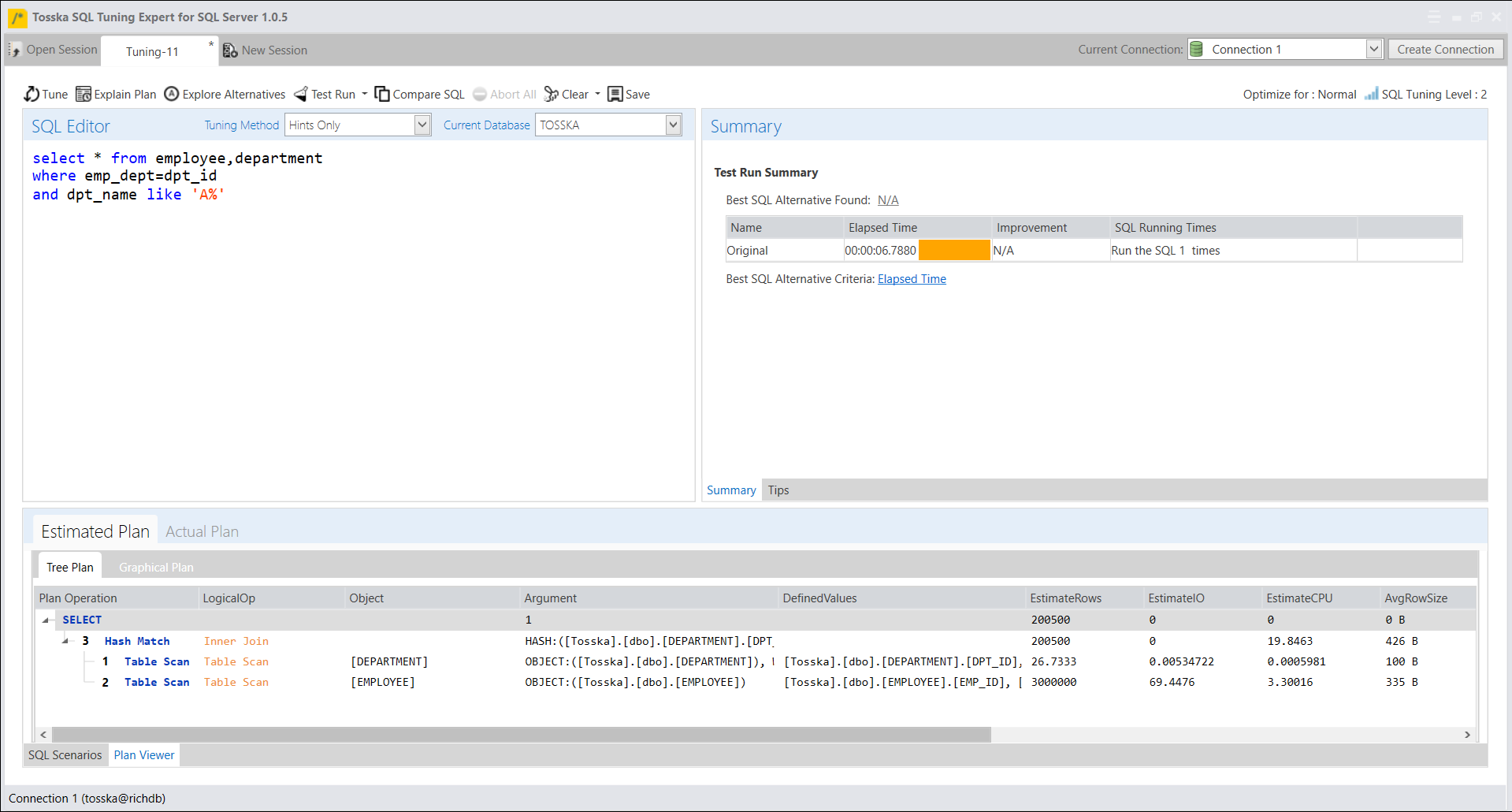Screen dimensions: 1512x812
Task: Click the New Session icon
Action: coord(230,50)
